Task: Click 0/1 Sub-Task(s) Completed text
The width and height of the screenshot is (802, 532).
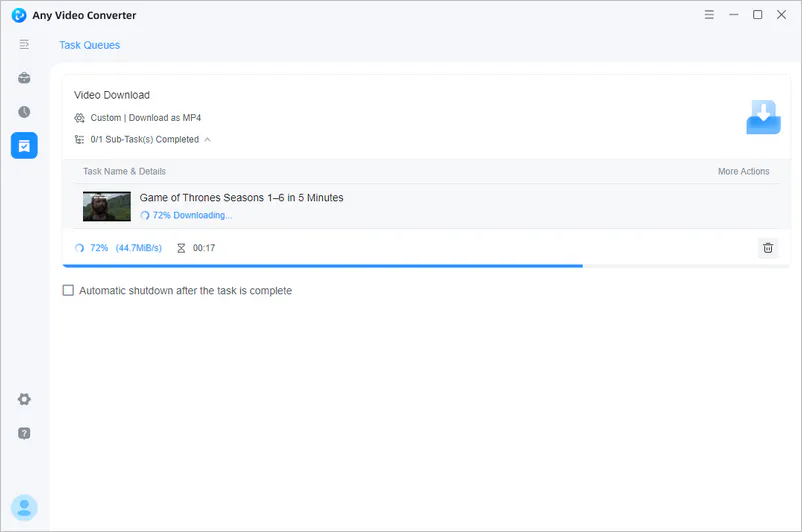Action: (x=145, y=140)
